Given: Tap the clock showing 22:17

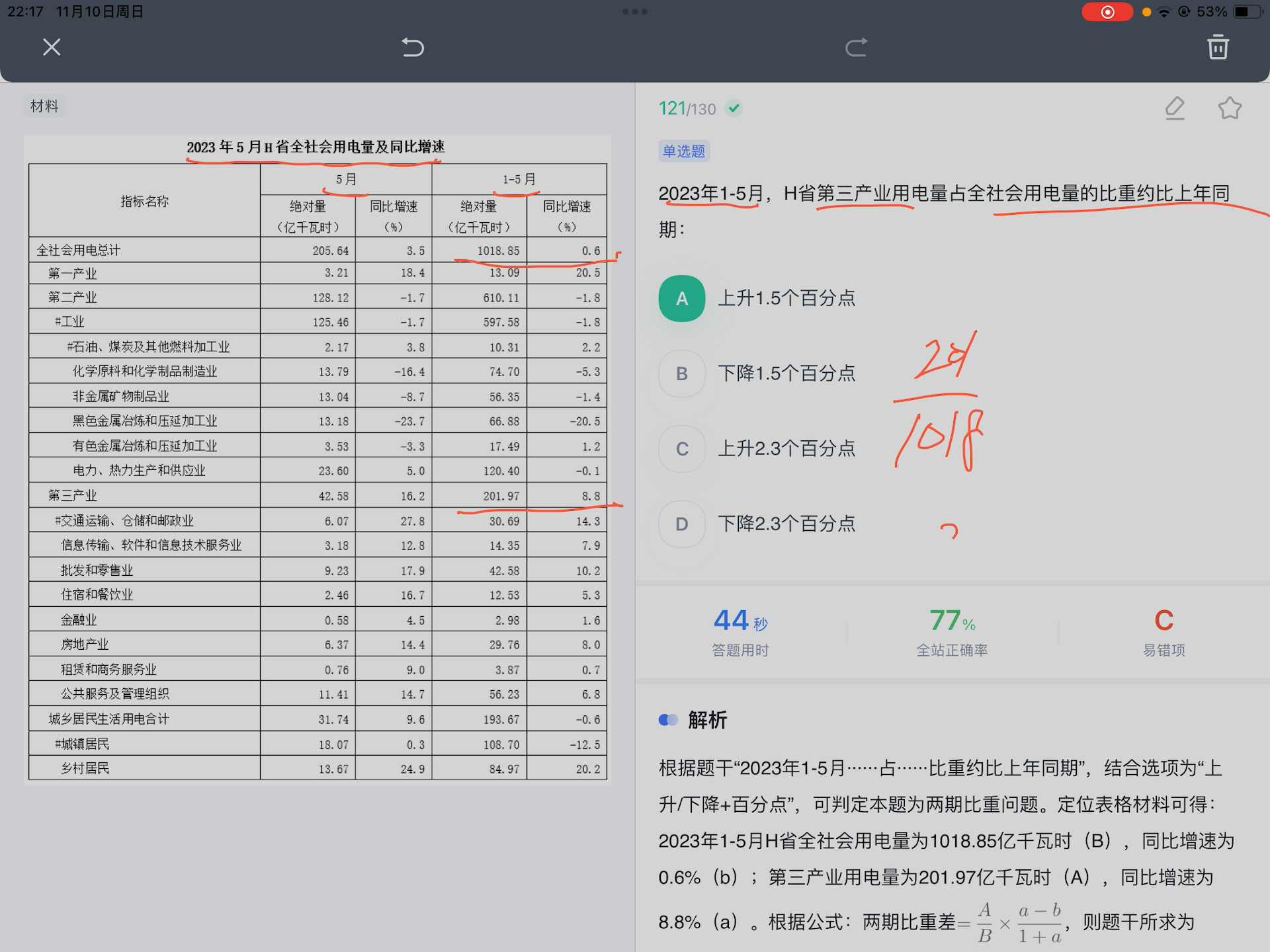Looking at the screenshot, I should (25, 12).
